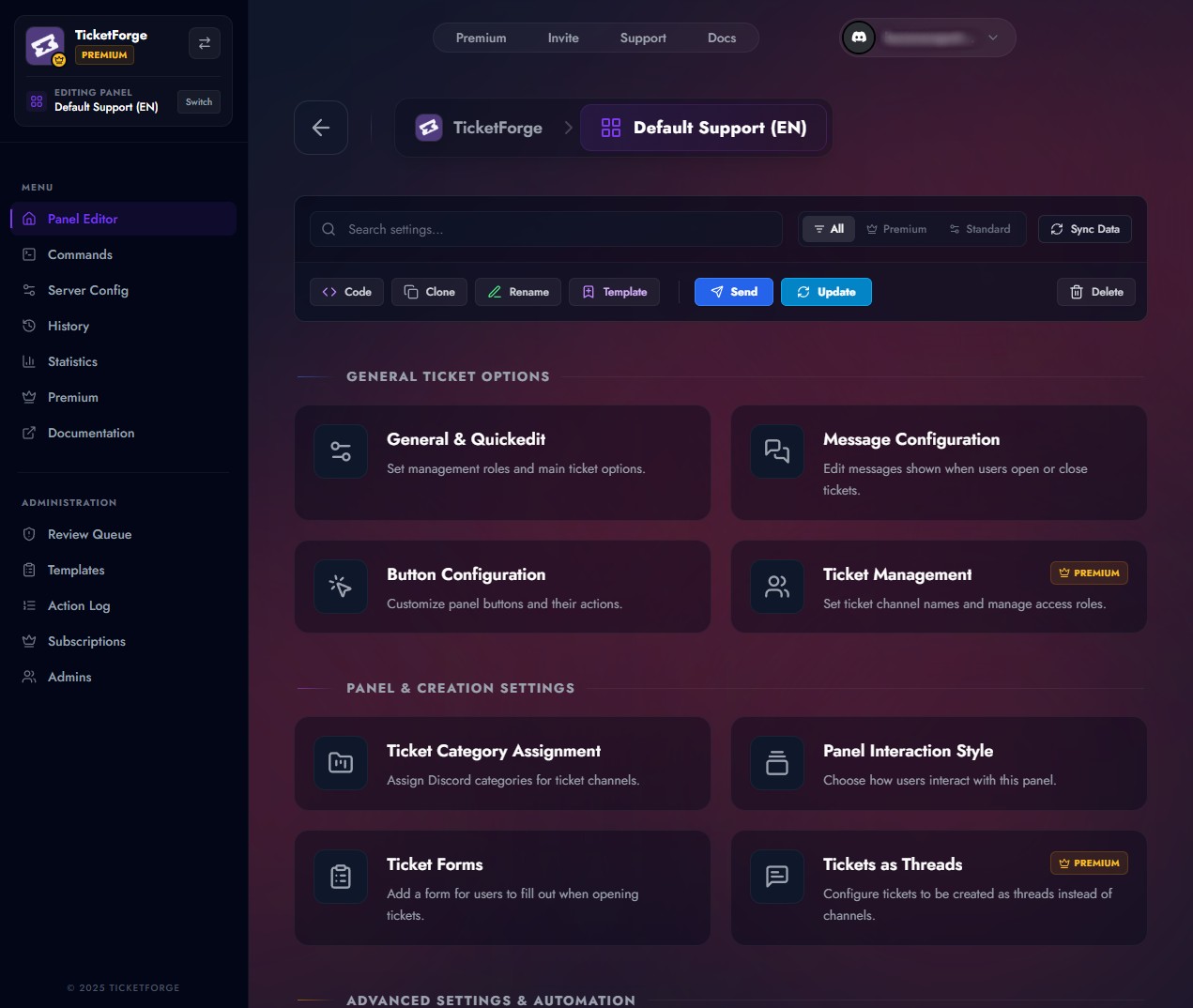Expand the Default Support (EN) breadcrumb
The height and width of the screenshot is (1008, 1193).
pos(703,128)
